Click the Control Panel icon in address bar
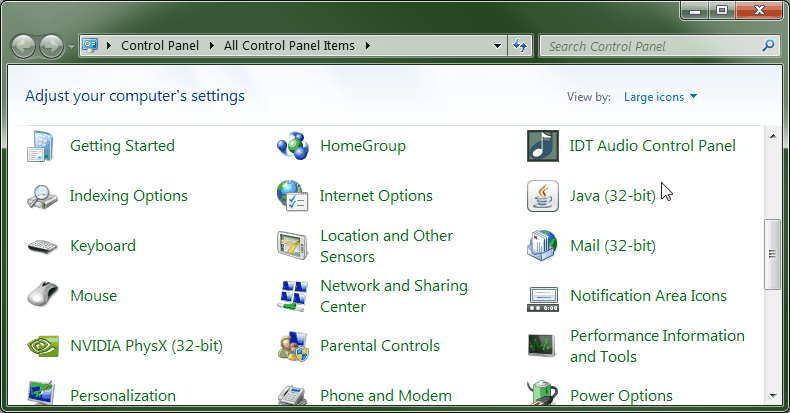The height and width of the screenshot is (413, 790). click(x=90, y=45)
